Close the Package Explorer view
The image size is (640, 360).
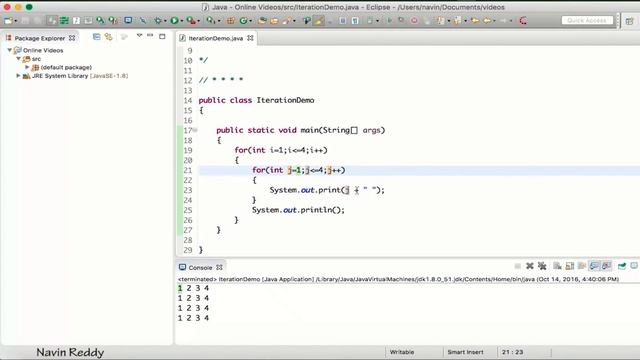[x=72, y=38]
